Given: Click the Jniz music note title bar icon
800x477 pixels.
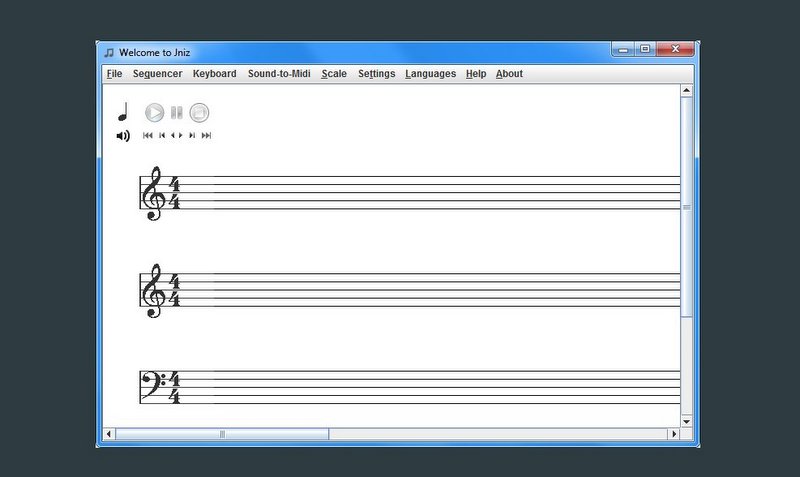Looking at the screenshot, I should tap(109, 53).
